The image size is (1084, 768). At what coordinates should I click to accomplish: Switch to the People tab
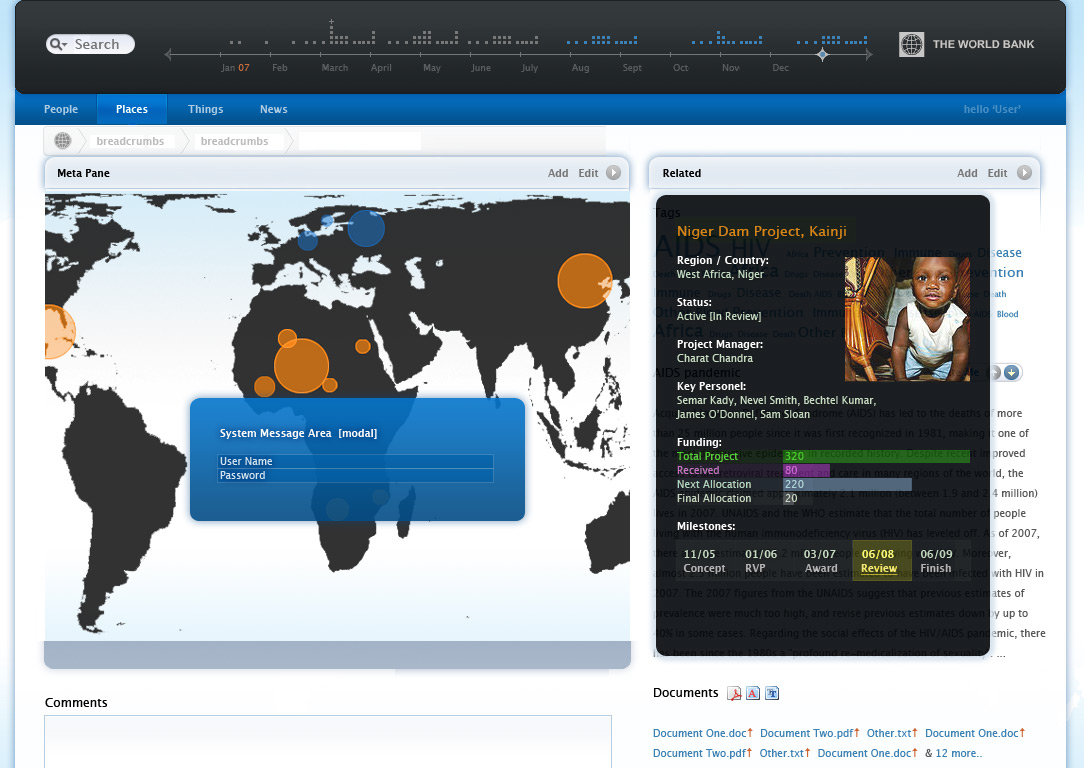coord(61,110)
